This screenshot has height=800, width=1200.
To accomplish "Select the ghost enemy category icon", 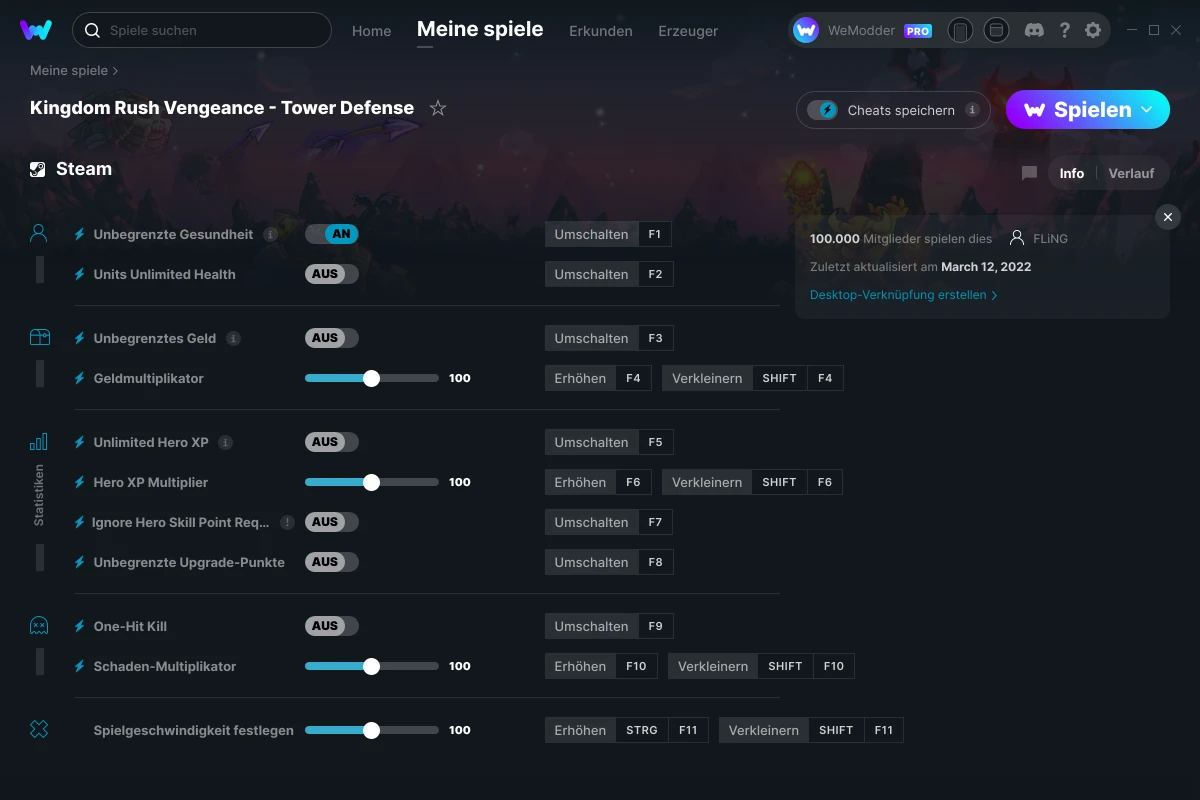I will (x=39, y=626).
